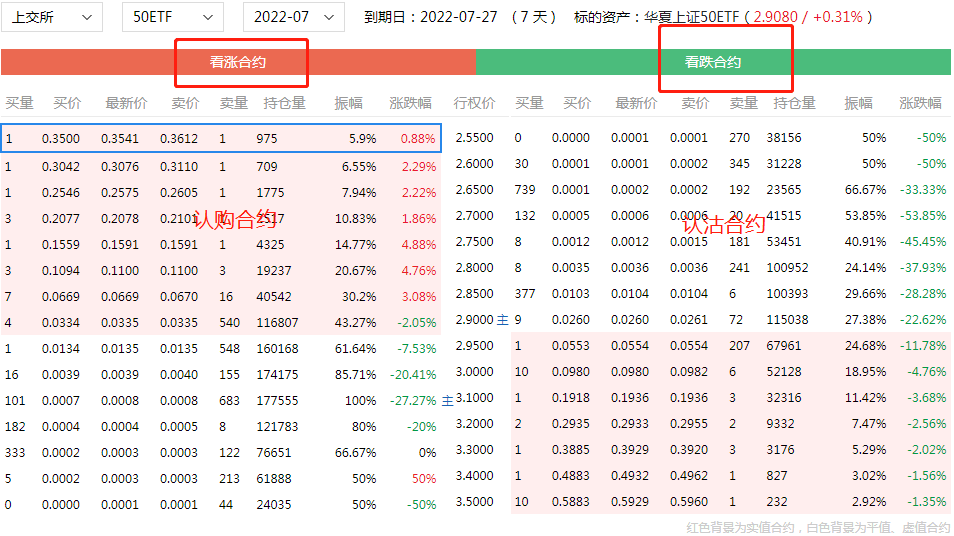Open the 2022-07 expiry month dropdown
Screen dimensions: 954x536
pos(293,17)
